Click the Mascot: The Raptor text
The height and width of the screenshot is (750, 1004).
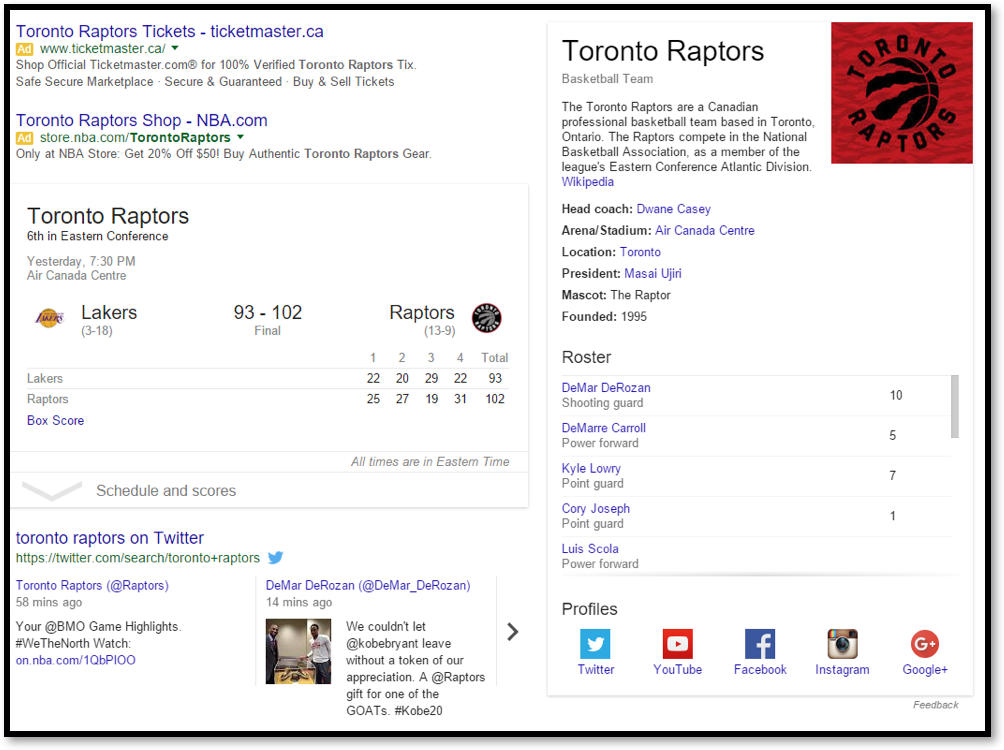point(616,295)
